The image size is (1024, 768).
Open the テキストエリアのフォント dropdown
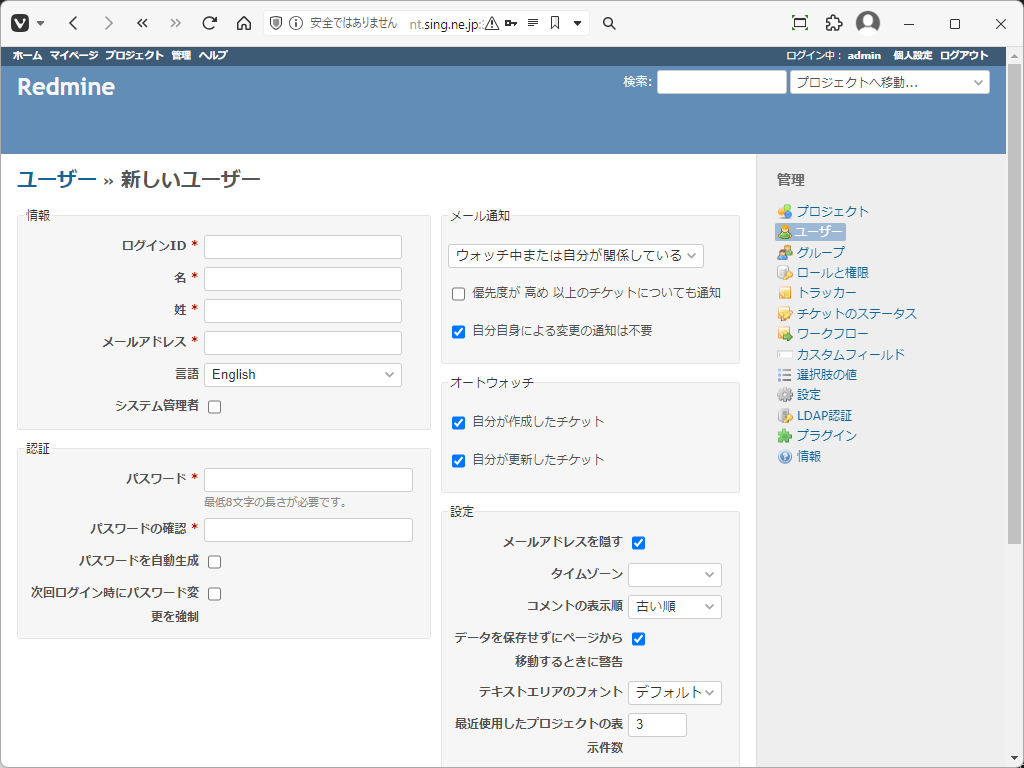click(675, 693)
